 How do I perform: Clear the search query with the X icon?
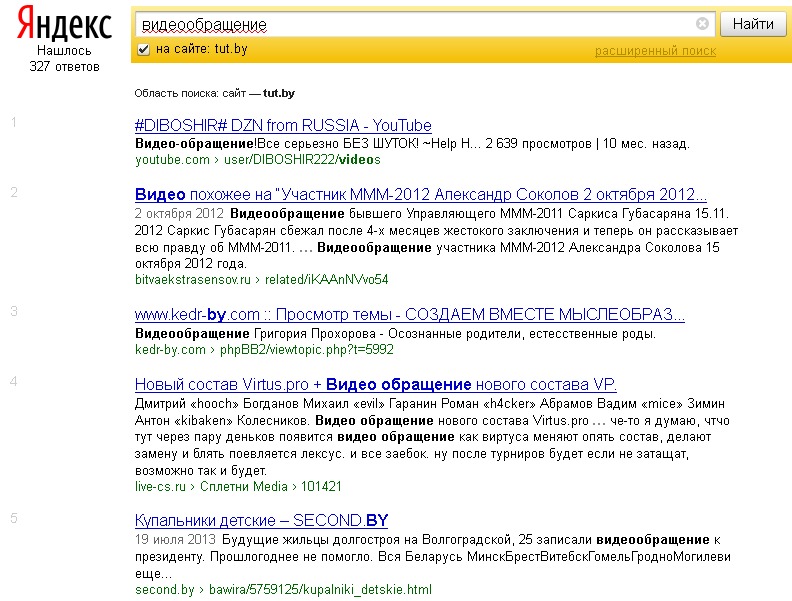(x=702, y=23)
